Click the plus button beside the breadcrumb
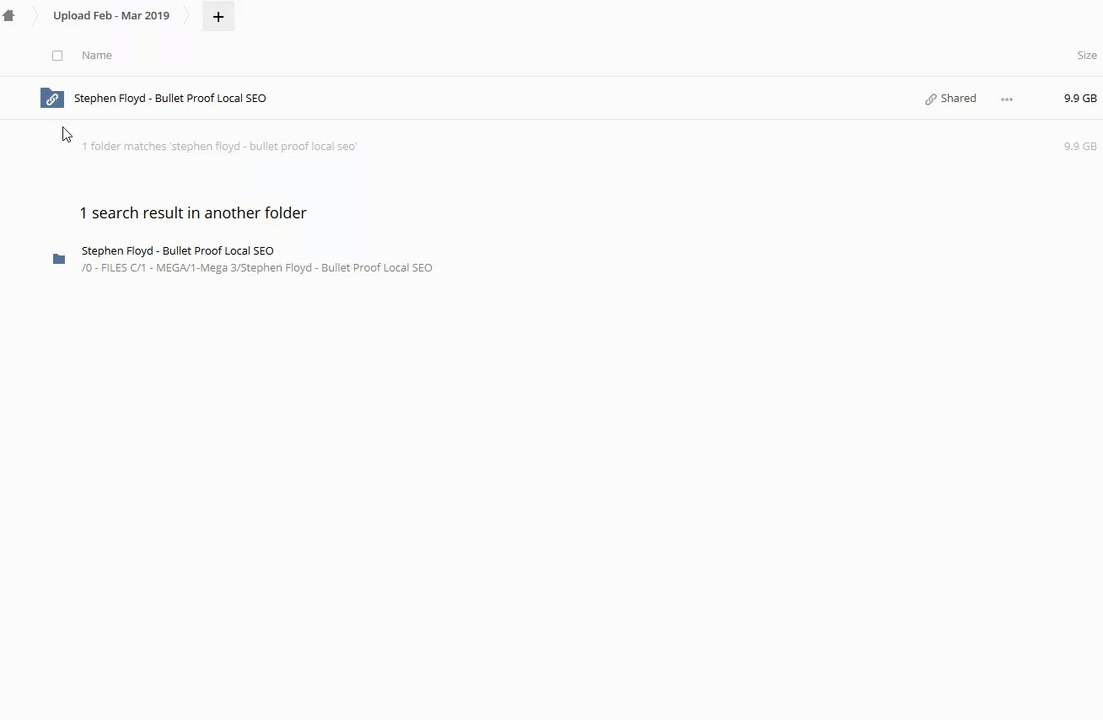 pyautogui.click(x=218, y=16)
